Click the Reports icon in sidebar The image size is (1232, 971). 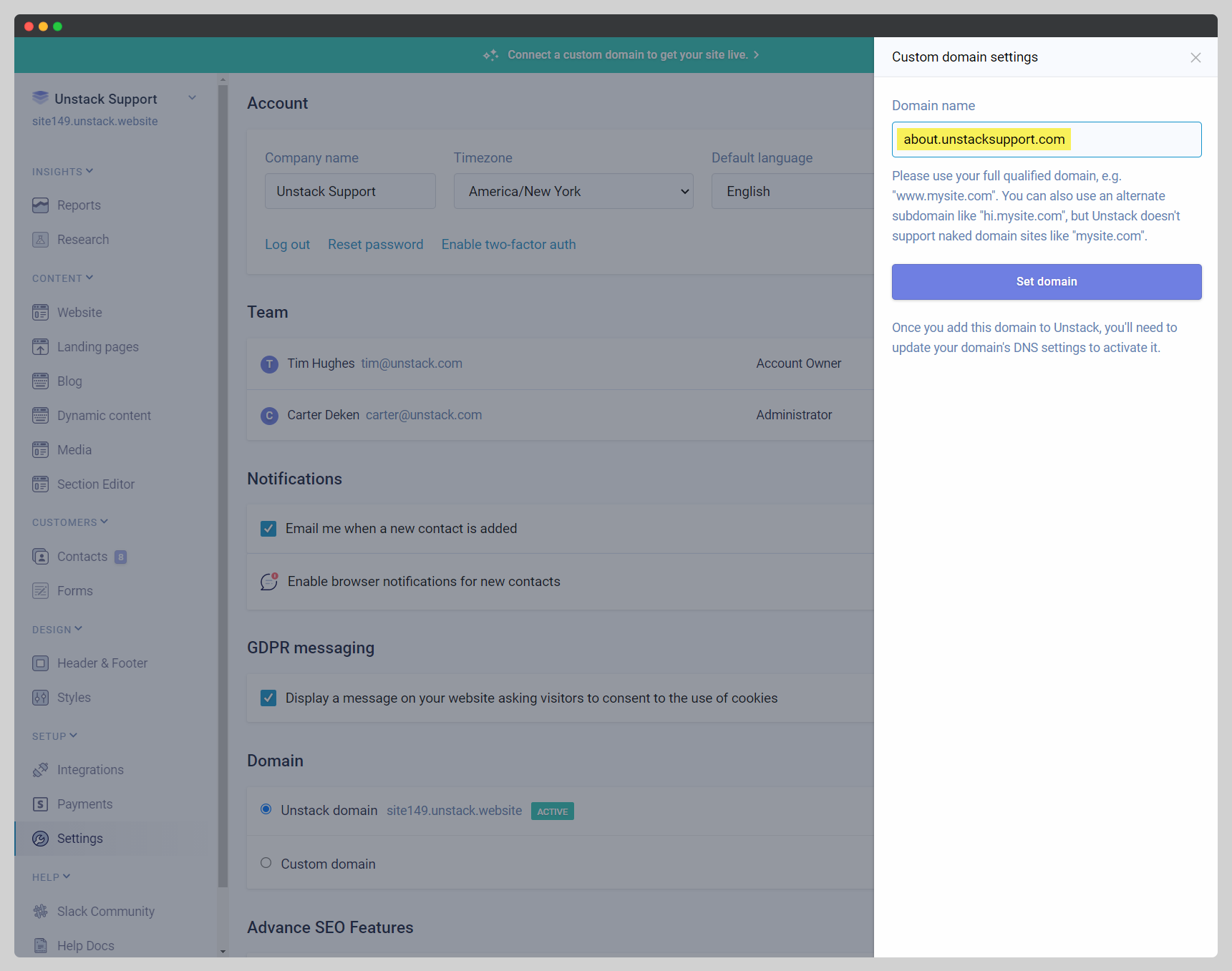coord(40,205)
